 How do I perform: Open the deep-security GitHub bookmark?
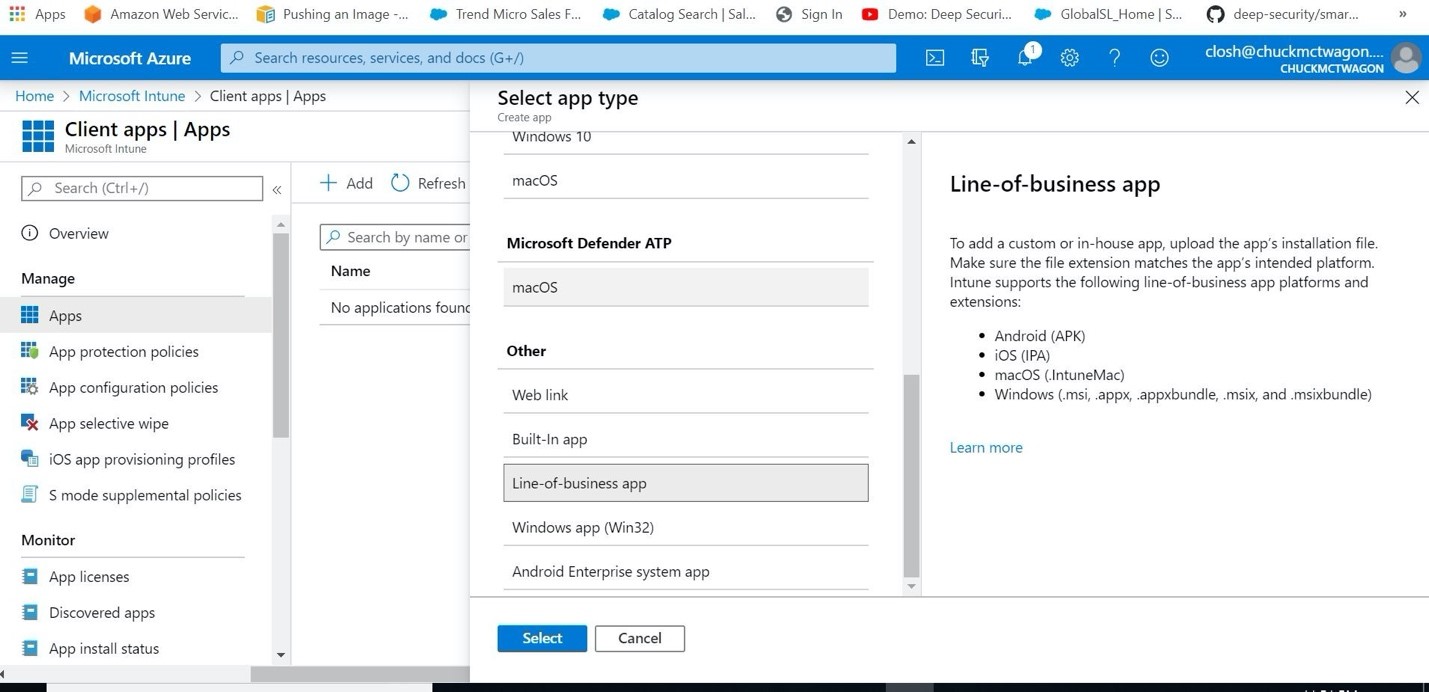(x=1283, y=14)
